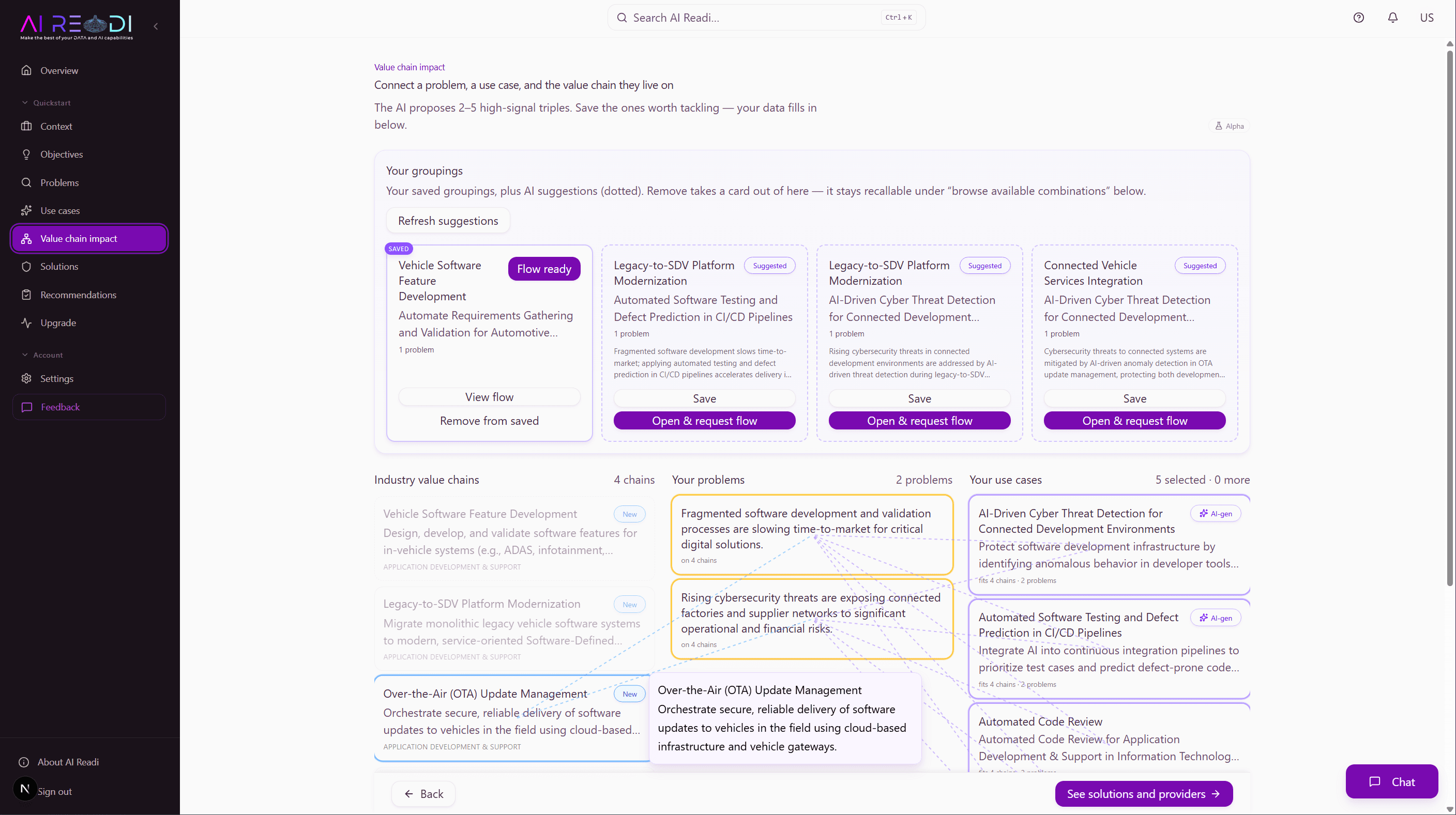
Task: Click View flow on saved grouping
Action: click(490, 397)
